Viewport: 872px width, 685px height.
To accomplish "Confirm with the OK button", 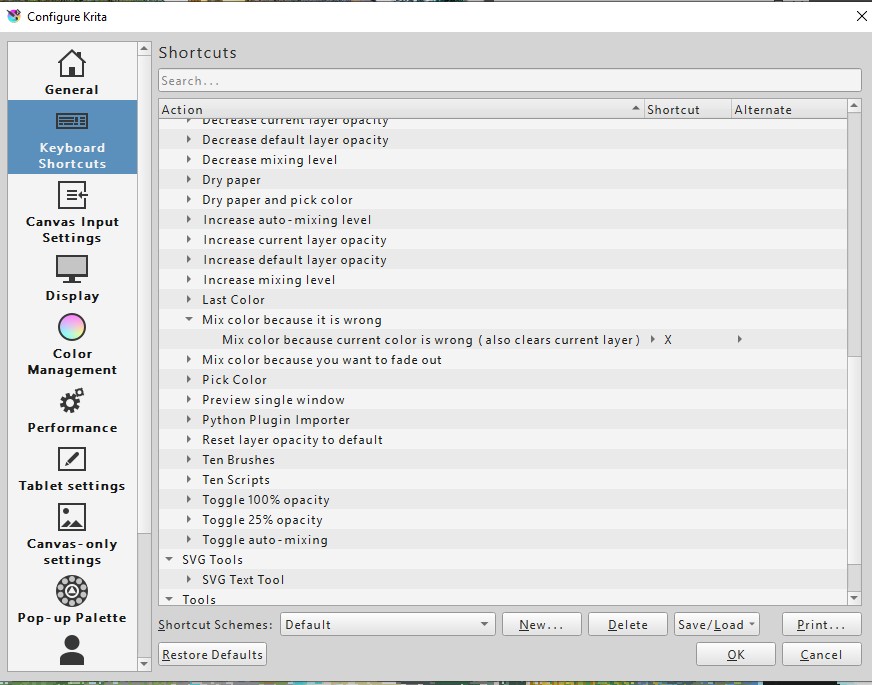I will click(736, 654).
